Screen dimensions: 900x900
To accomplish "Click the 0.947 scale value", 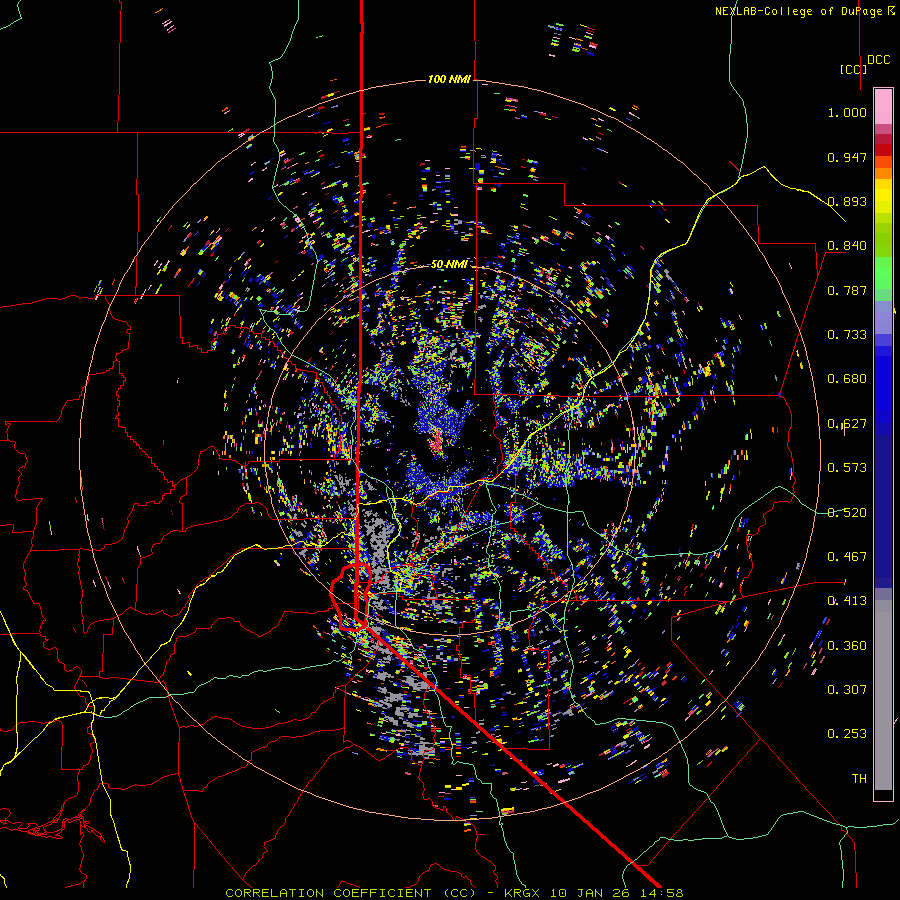I will coord(847,157).
